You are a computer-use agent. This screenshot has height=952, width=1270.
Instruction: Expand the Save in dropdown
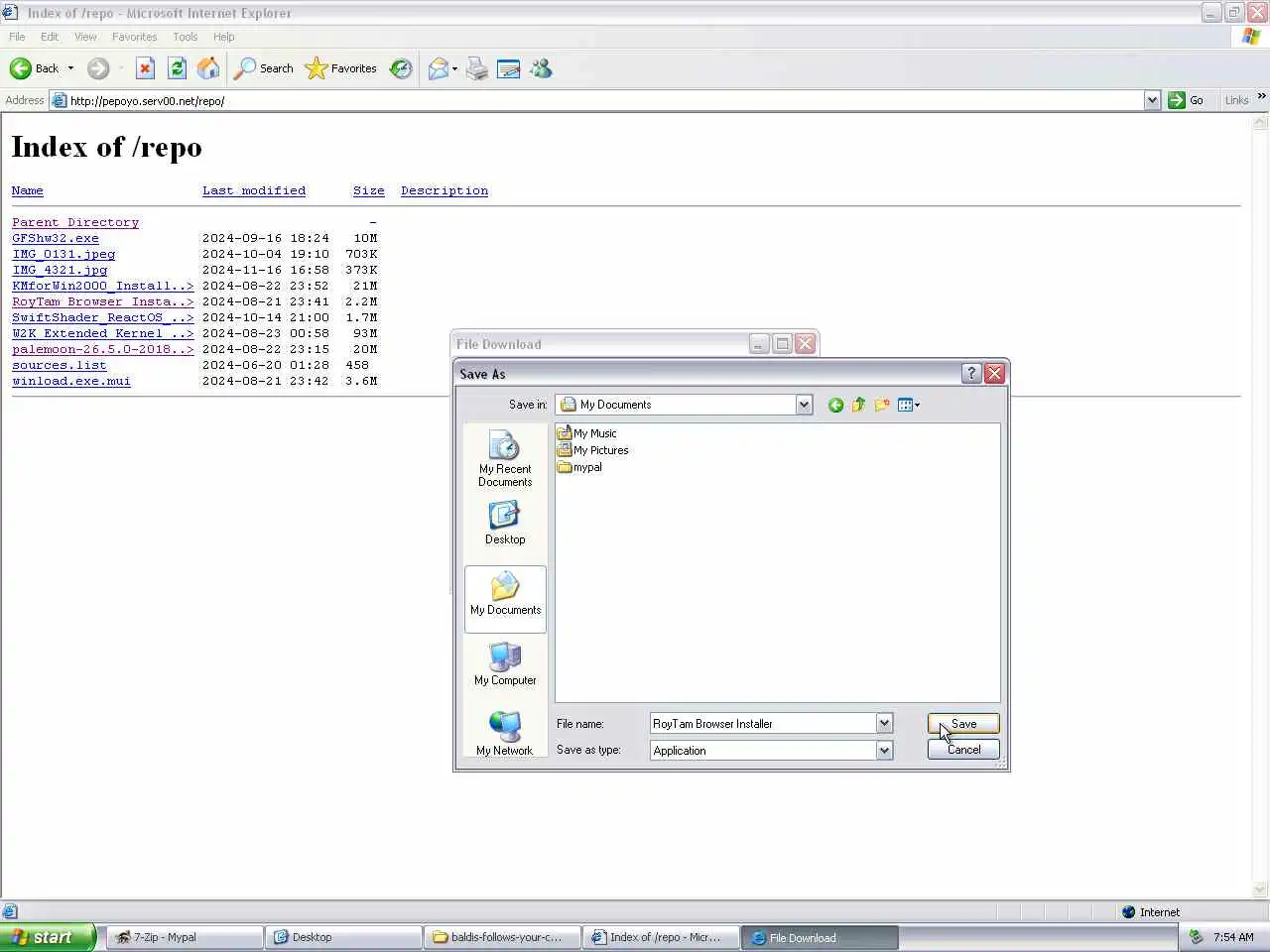pyautogui.click(x=804, y=405)
